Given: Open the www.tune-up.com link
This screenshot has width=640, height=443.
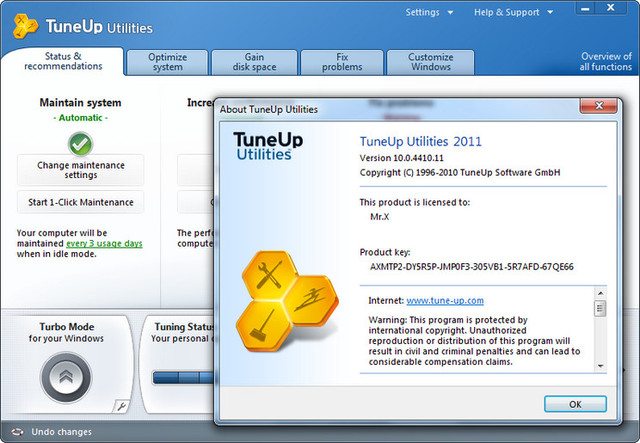Looking at the screenshot, I should [445, 301].
